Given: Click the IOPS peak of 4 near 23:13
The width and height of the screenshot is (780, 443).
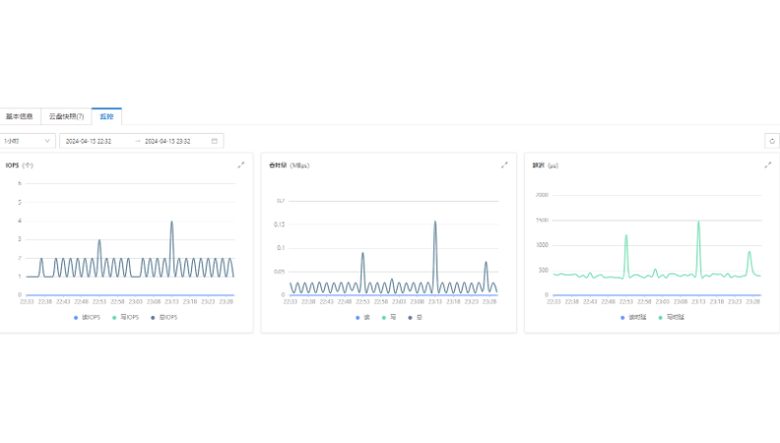Looking at the screenshot, I should point(172,222).
